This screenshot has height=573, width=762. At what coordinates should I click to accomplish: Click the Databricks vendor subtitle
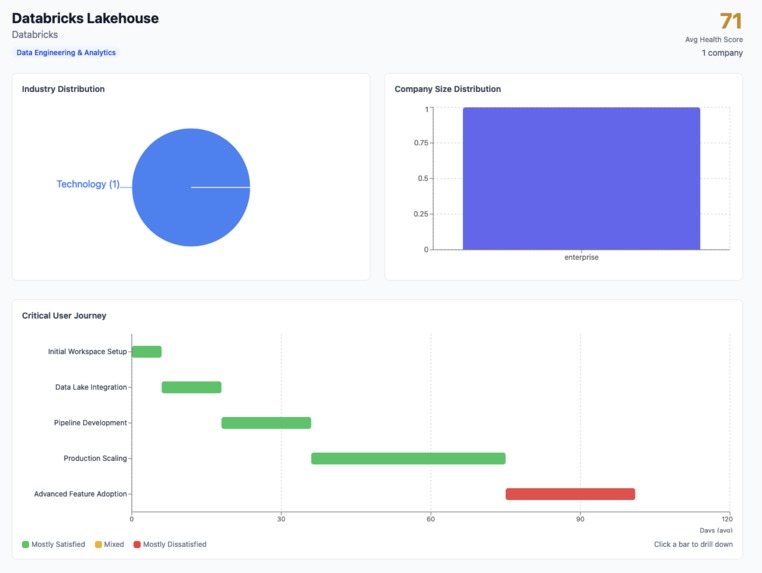point(35,35)
